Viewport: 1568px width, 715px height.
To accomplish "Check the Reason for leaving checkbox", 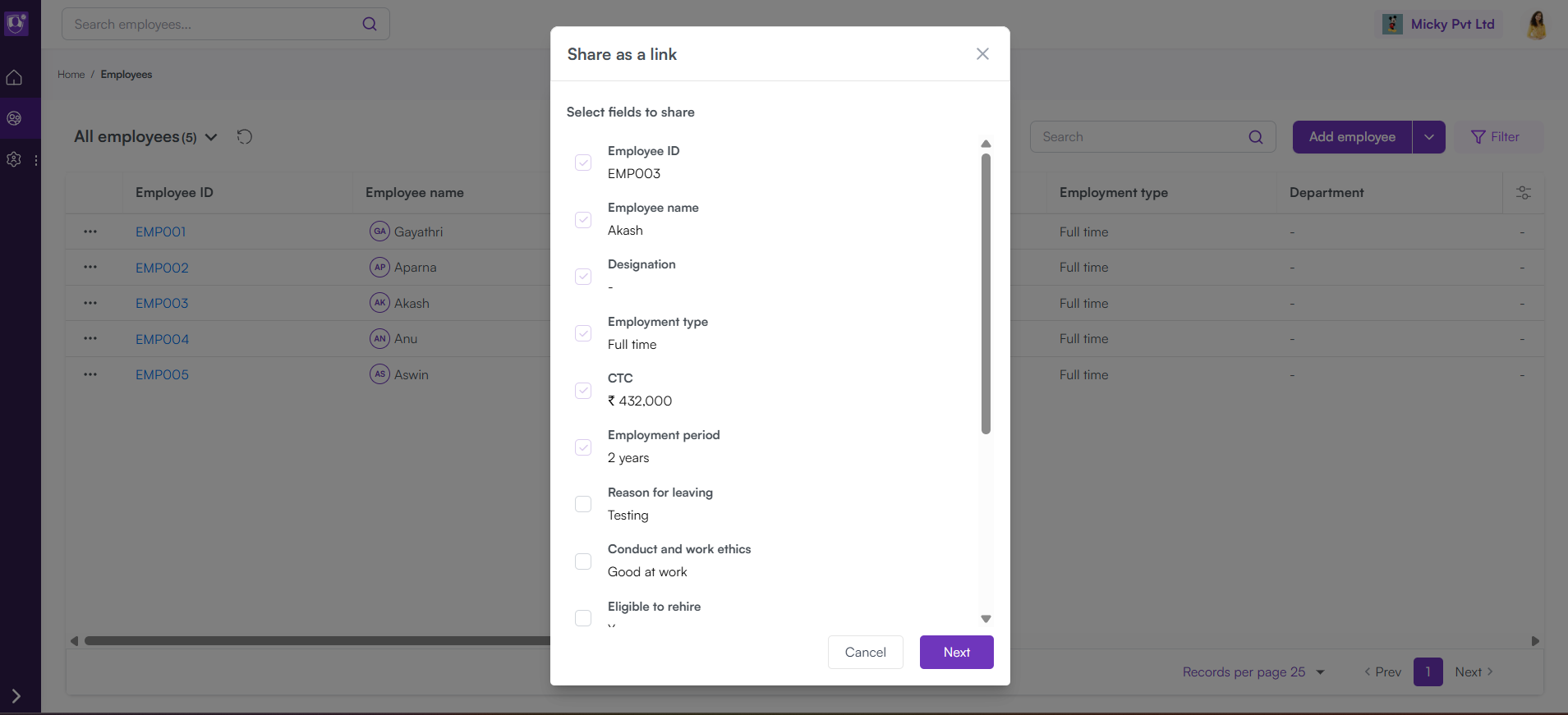I will tap(583, 504).
